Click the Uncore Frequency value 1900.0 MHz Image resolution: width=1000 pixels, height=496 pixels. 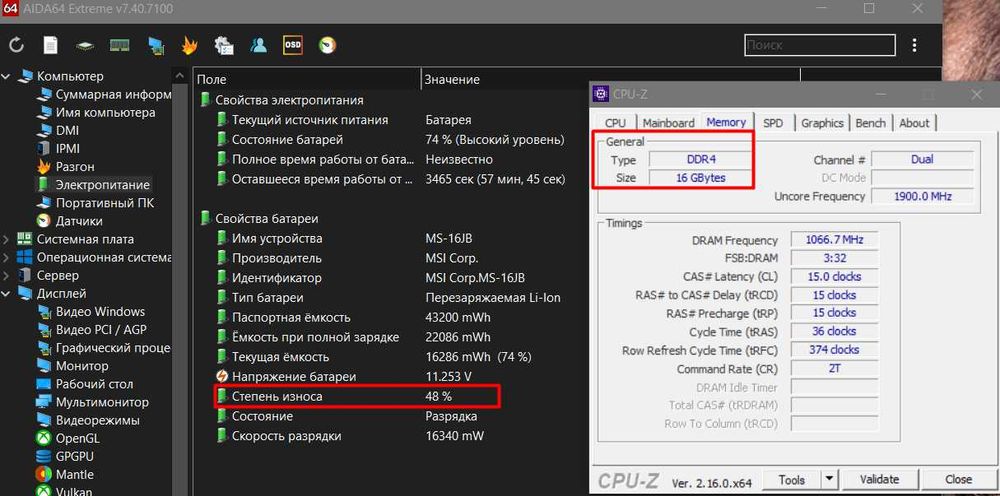tap(922, 196)
